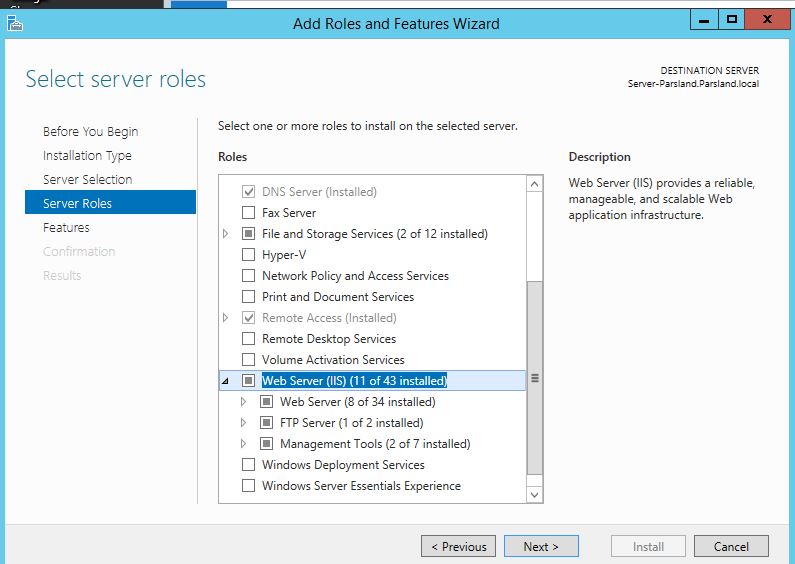The width and height of the screenshot is (795, 564).
Task: Open the Installation Type step
Action: (87, 156)
